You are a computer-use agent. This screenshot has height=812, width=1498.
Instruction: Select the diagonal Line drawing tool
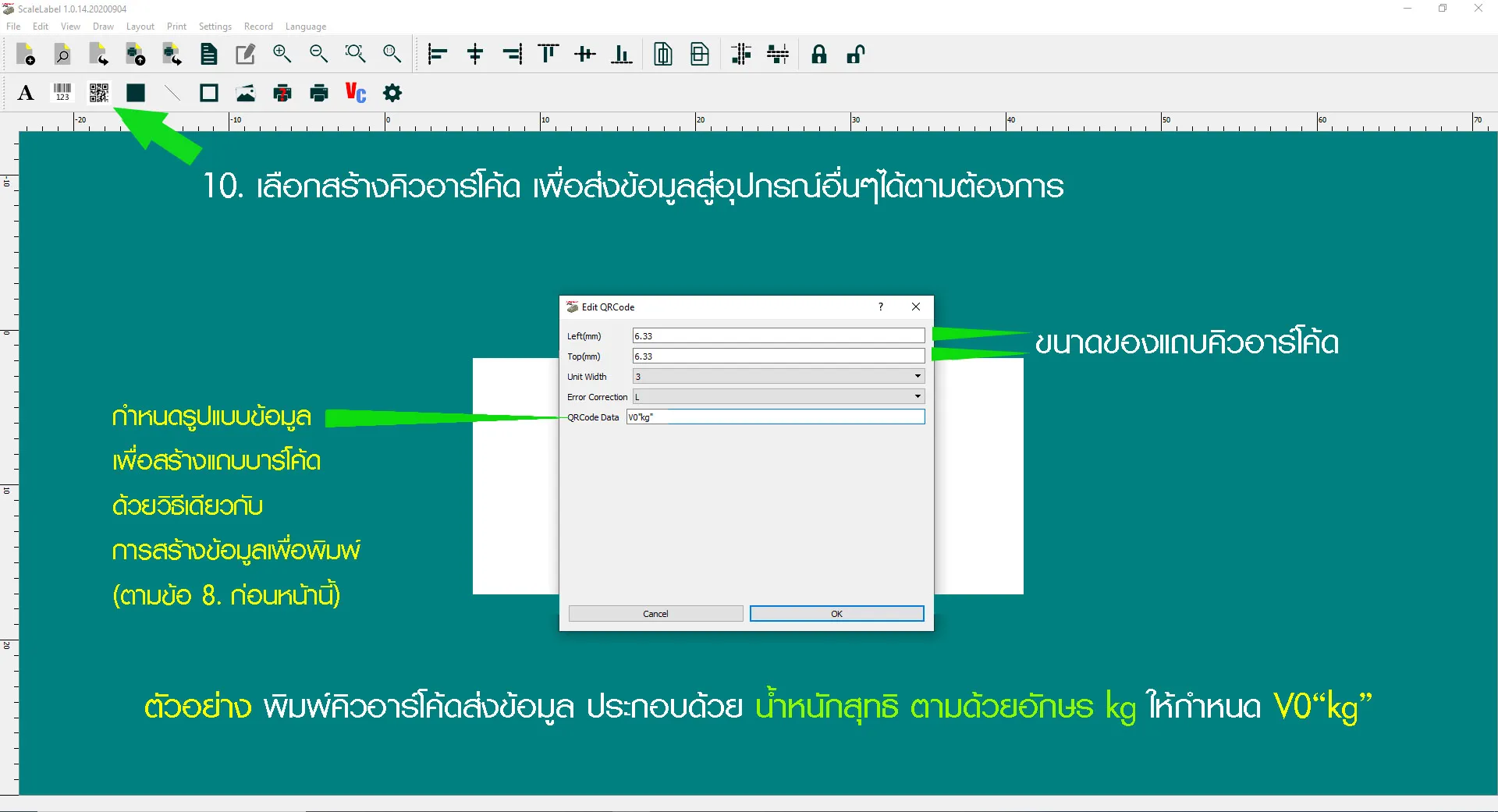pyautogui.click(x=172, y=94)
